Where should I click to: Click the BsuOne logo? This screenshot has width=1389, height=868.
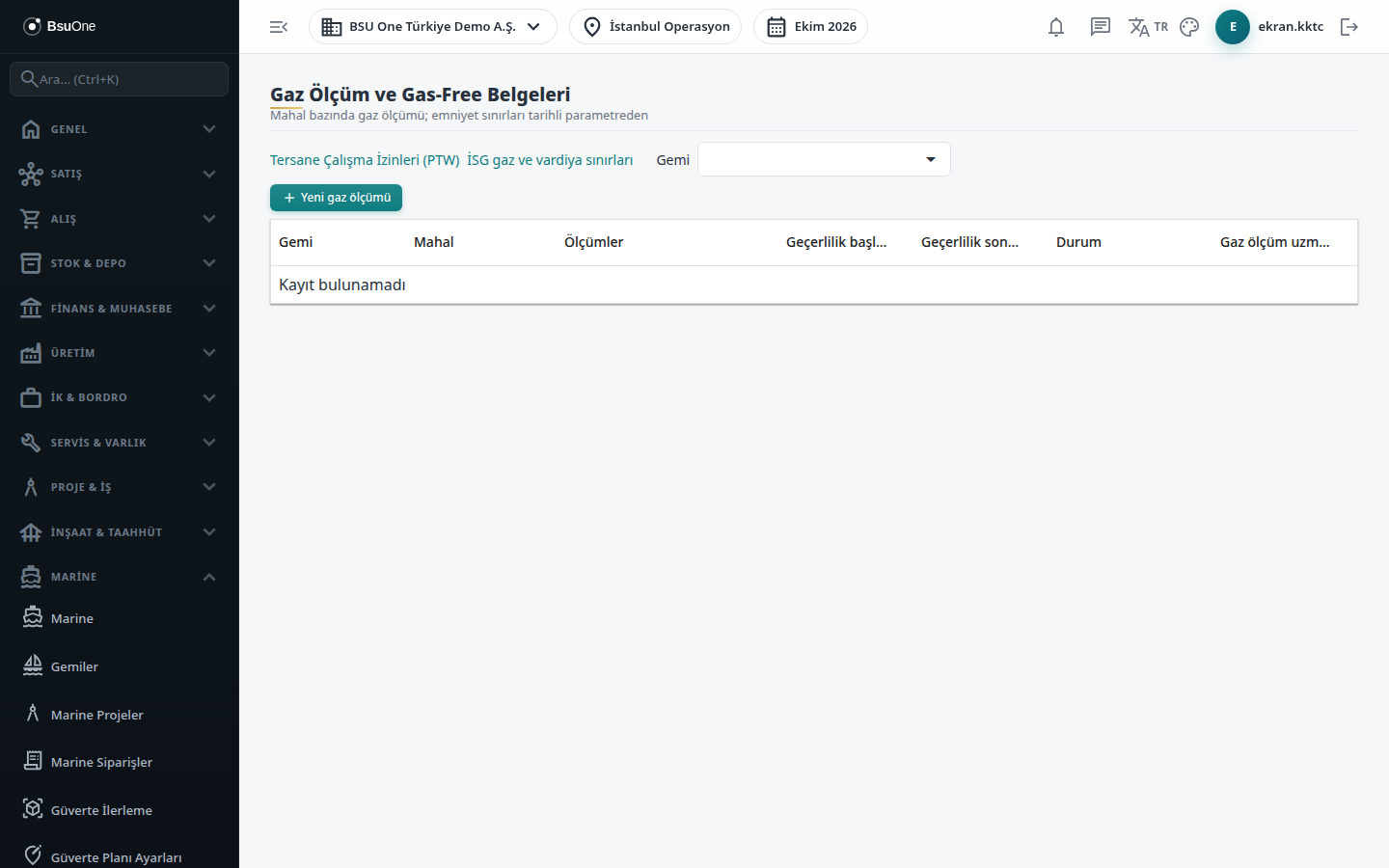[x=60, y=26]
